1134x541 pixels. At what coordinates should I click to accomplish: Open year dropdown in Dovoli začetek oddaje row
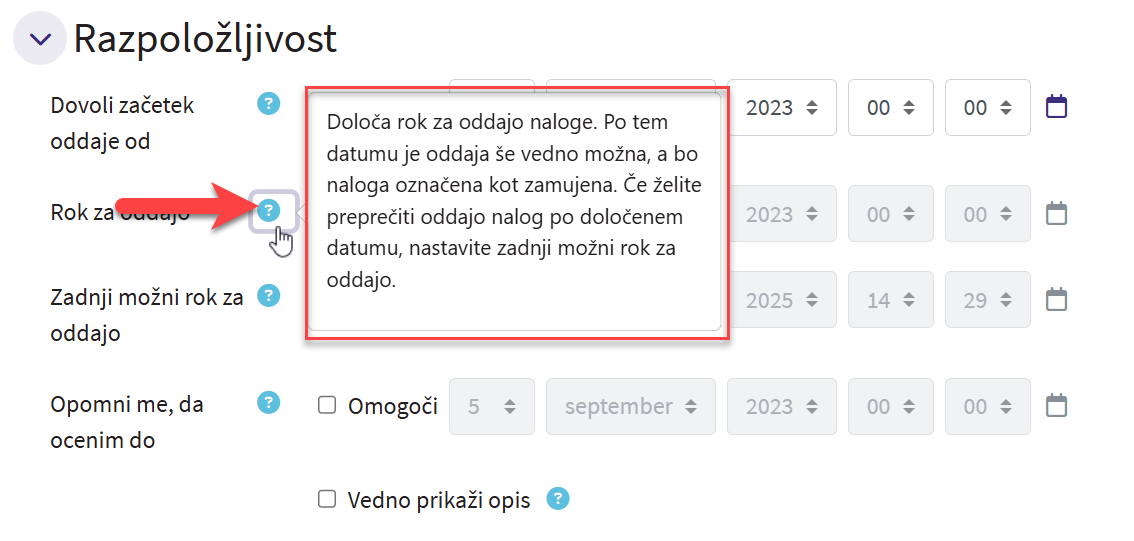point(781,107)
